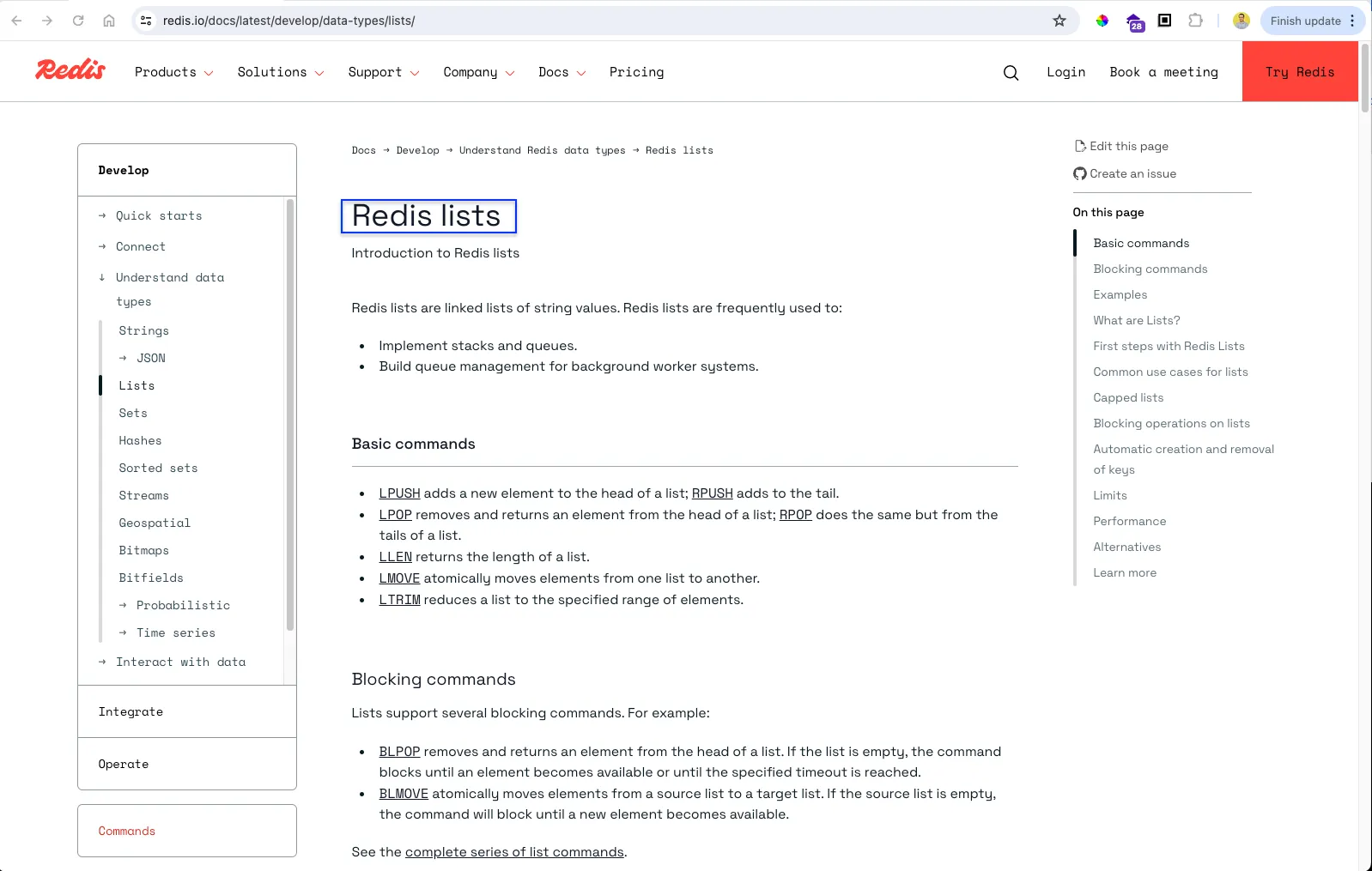The height and width of the screenshot is (871, 1372).
Task: Open complete series of list commands
Action: (x=514, y=852)
